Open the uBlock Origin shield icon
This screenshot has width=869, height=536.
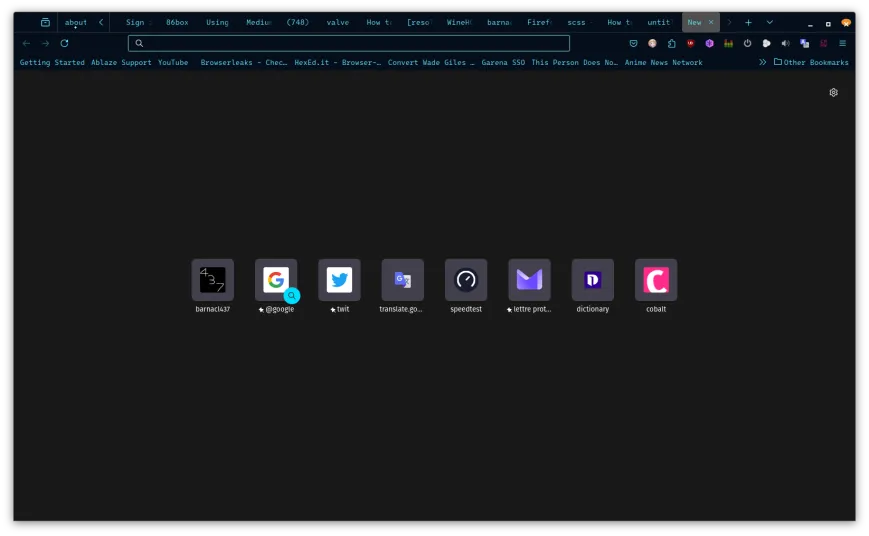click(691, 43)
